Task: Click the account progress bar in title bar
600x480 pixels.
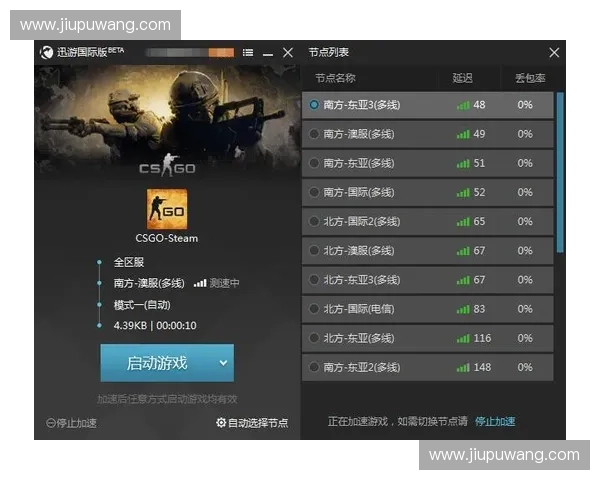Action: [x=190, y=52]
